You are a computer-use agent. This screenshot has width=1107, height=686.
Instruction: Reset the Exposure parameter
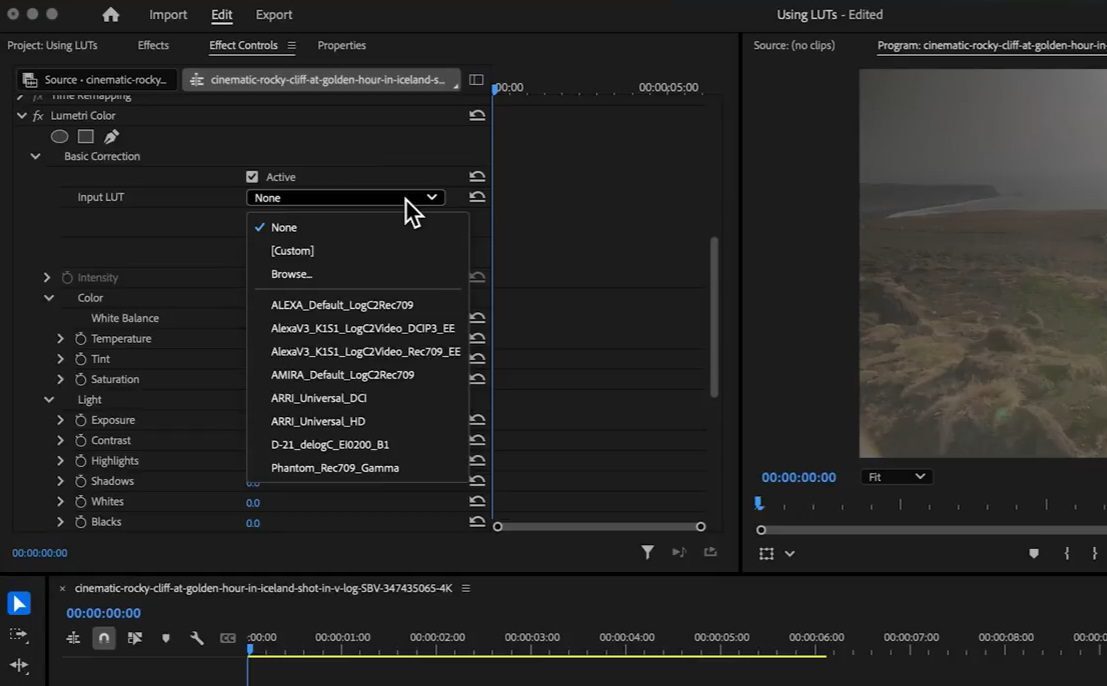click(477, 419)
